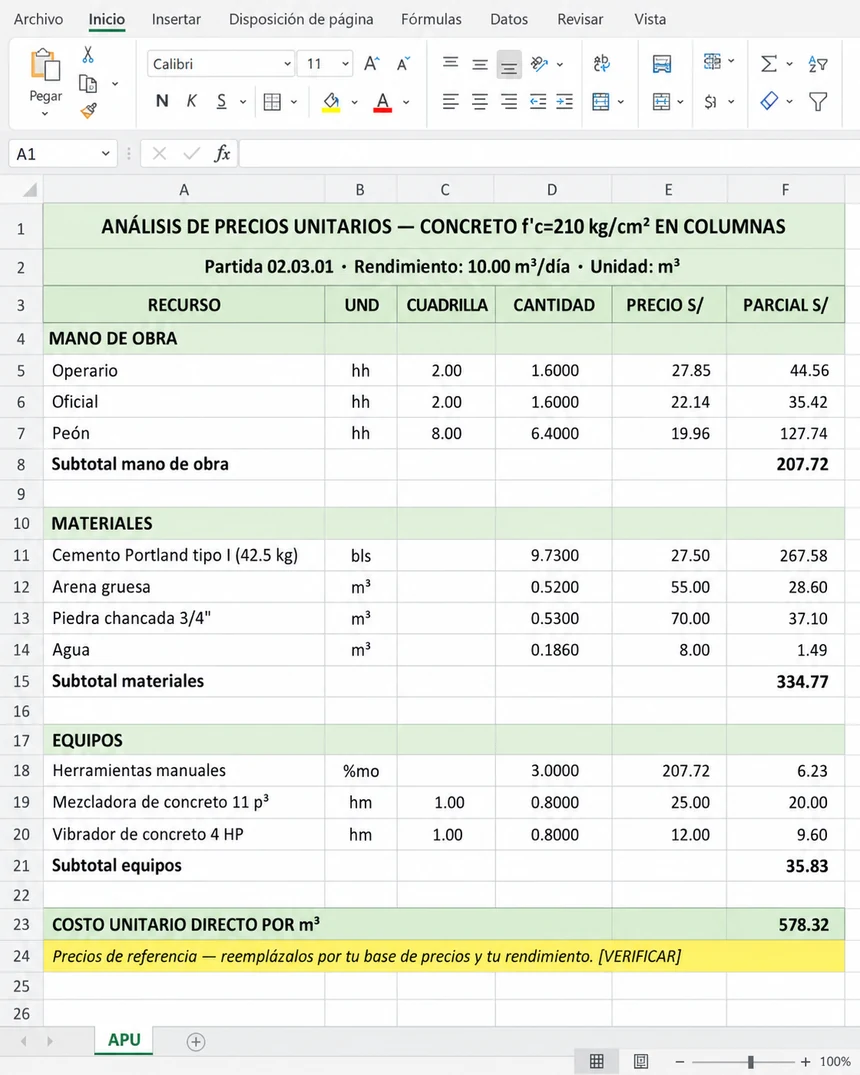Toggle center text horizontally
This screenshot has width=860, height=1075.
pos(480,102)
